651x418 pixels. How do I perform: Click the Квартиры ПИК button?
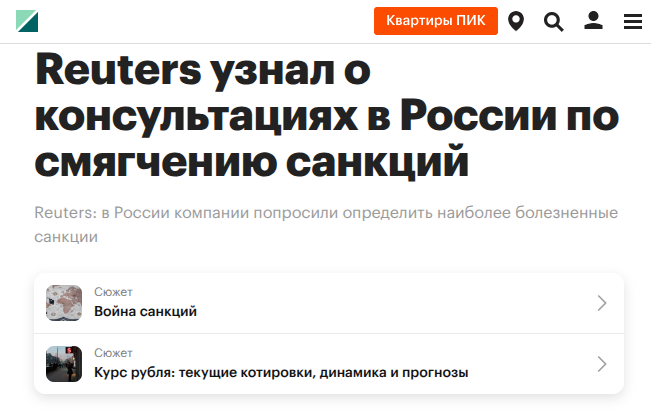(x=436, y=21)
